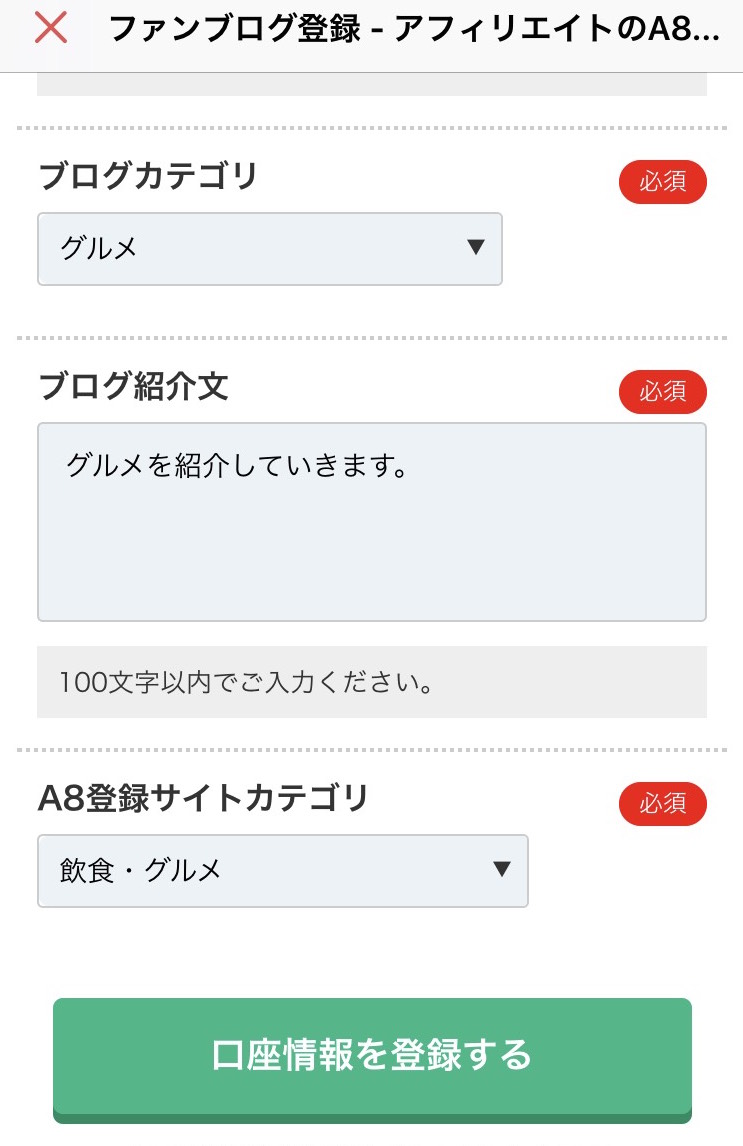Viewport: 743px width, 1146px height.
Task: Select the 飲食・グルメ value text
Action: point(140,870)
